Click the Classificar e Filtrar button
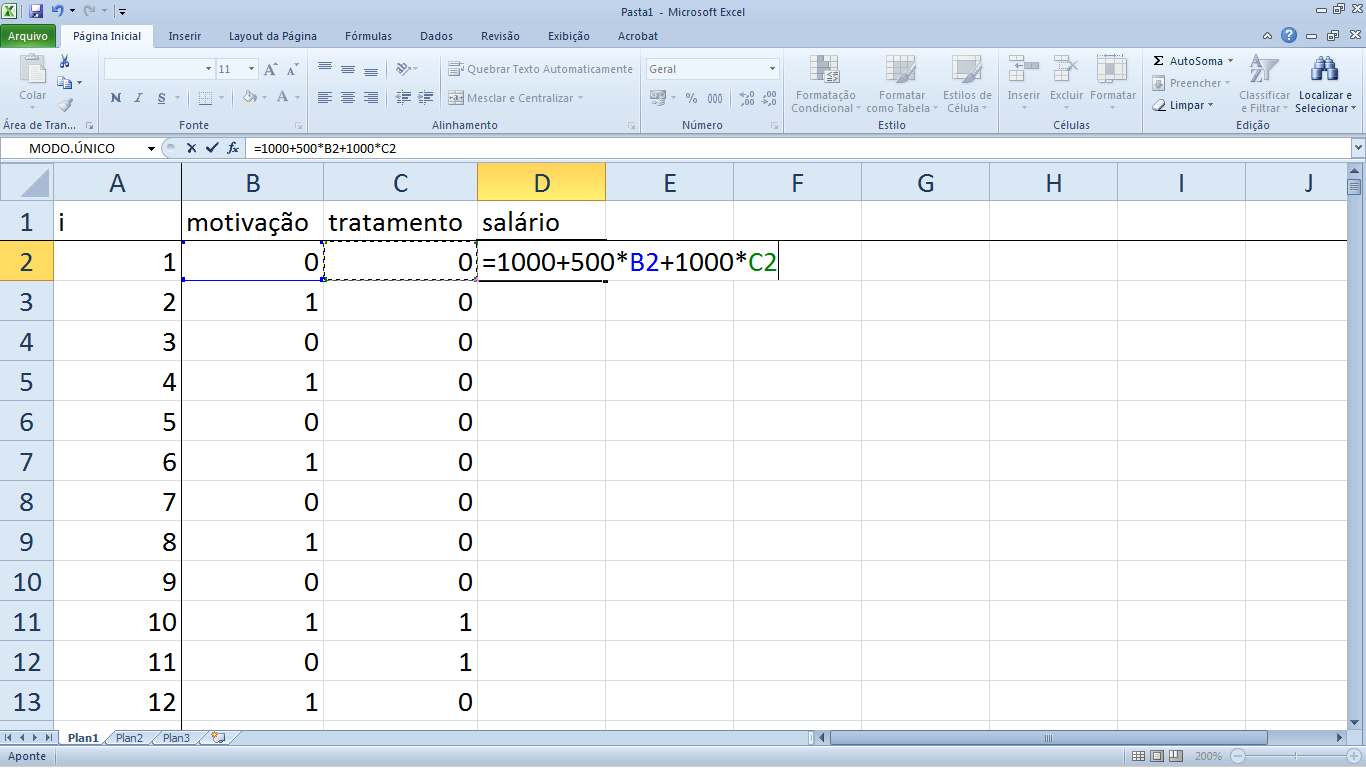This screenshot has width=1366, height=768. coord(1265,84)
